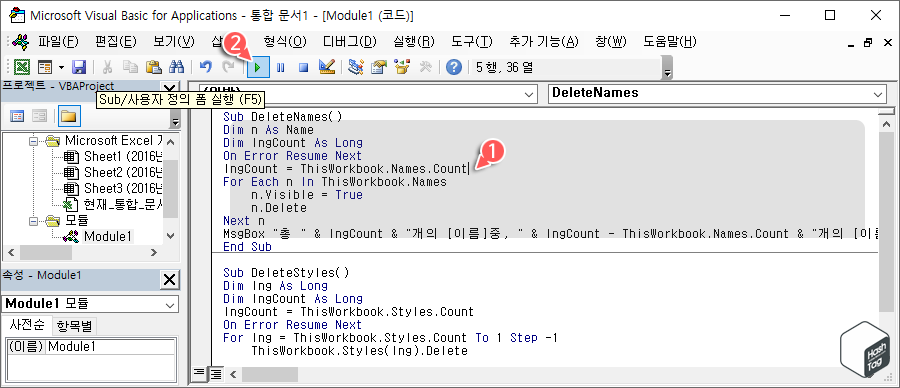This screenshot has width=900, height=388.
Task: Toggle Design Mode ruler icon
Action: pos(327,68)
